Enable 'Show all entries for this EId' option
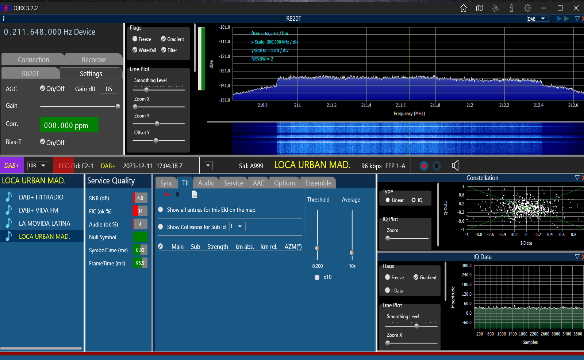The height and width of the screenshot is (360, 584). (x=161, y=210)
